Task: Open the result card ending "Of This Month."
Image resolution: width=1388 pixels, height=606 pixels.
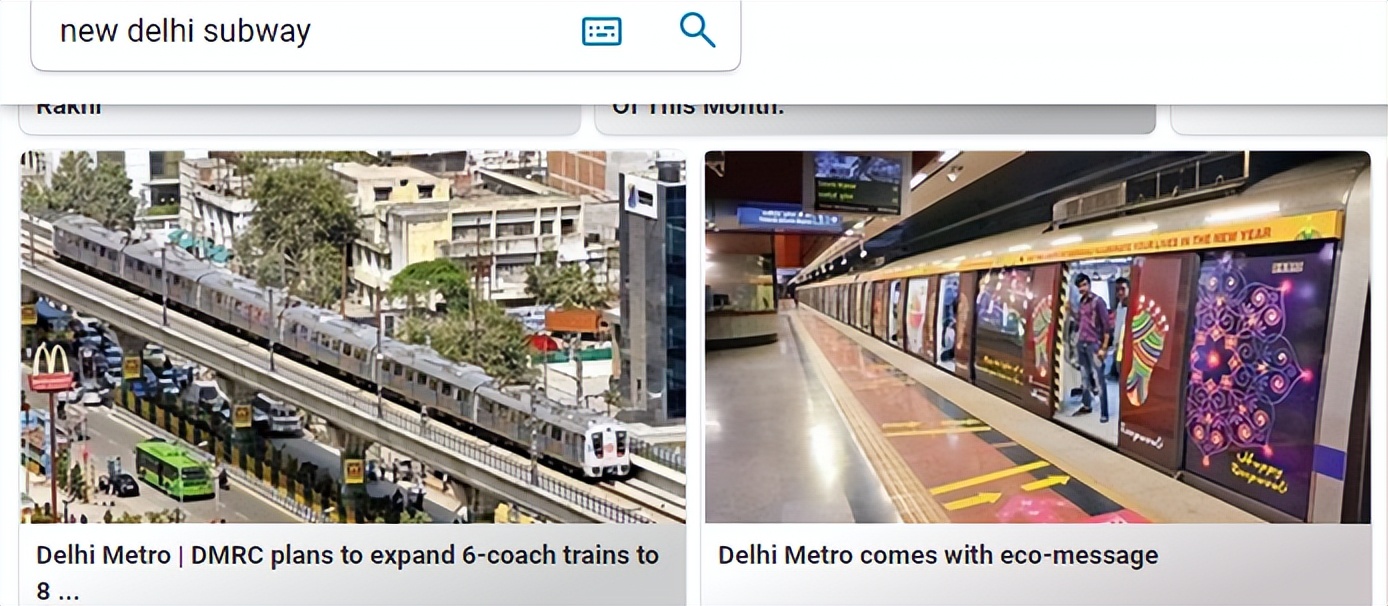Action: pos(875,117)
